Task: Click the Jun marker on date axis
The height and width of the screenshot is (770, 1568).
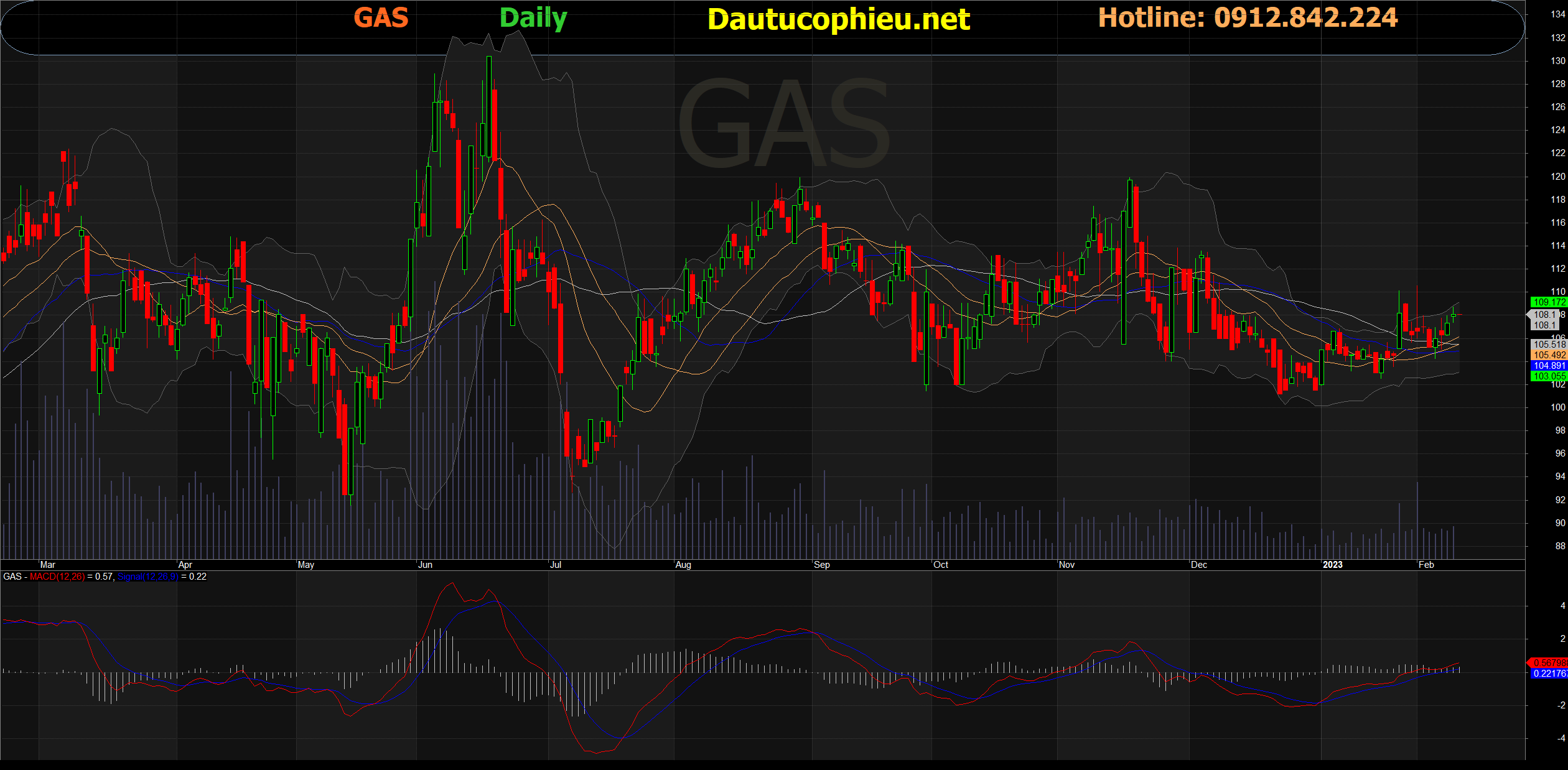Action: click(425, 565)
